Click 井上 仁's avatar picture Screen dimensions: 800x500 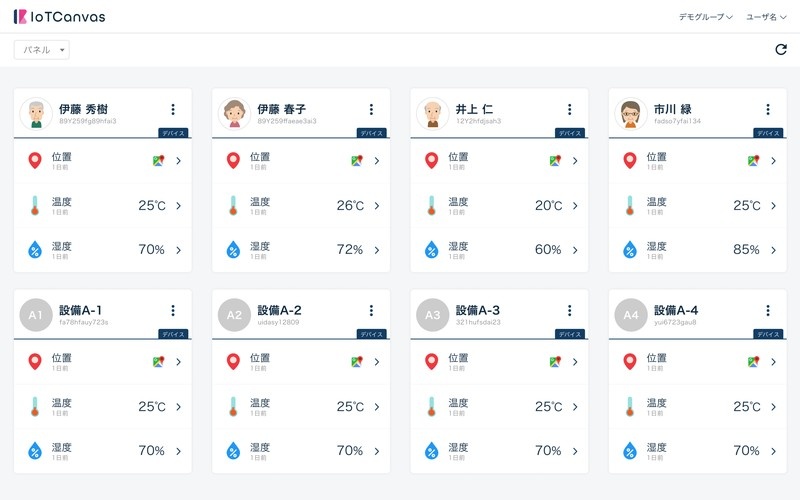(x=432, y=114)
